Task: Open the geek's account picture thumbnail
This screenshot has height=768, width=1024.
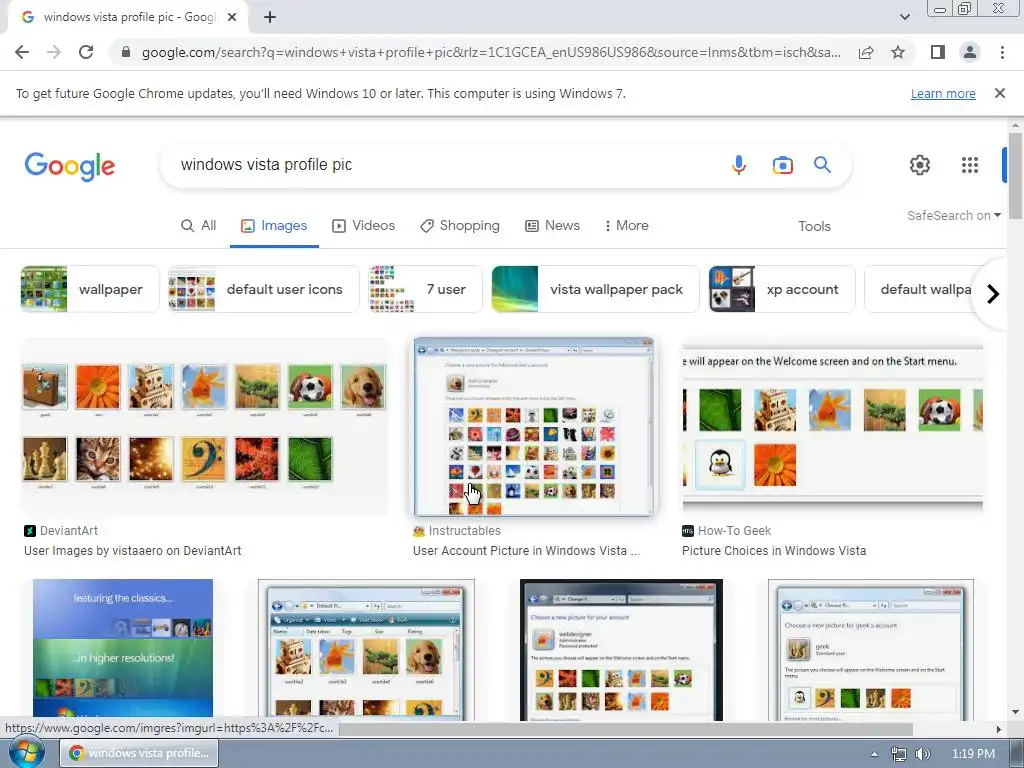Action: (x=871, y=649)
